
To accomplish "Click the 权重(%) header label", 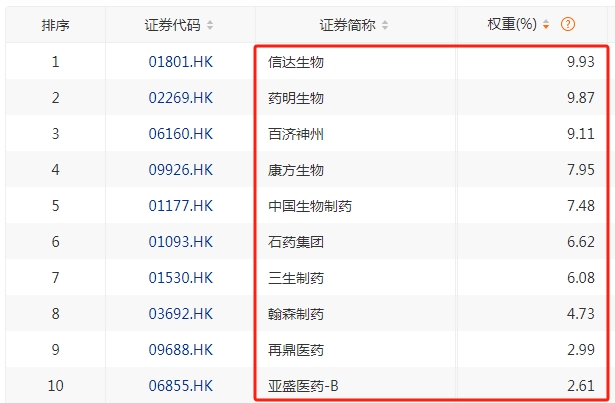I will pos(512,24).
